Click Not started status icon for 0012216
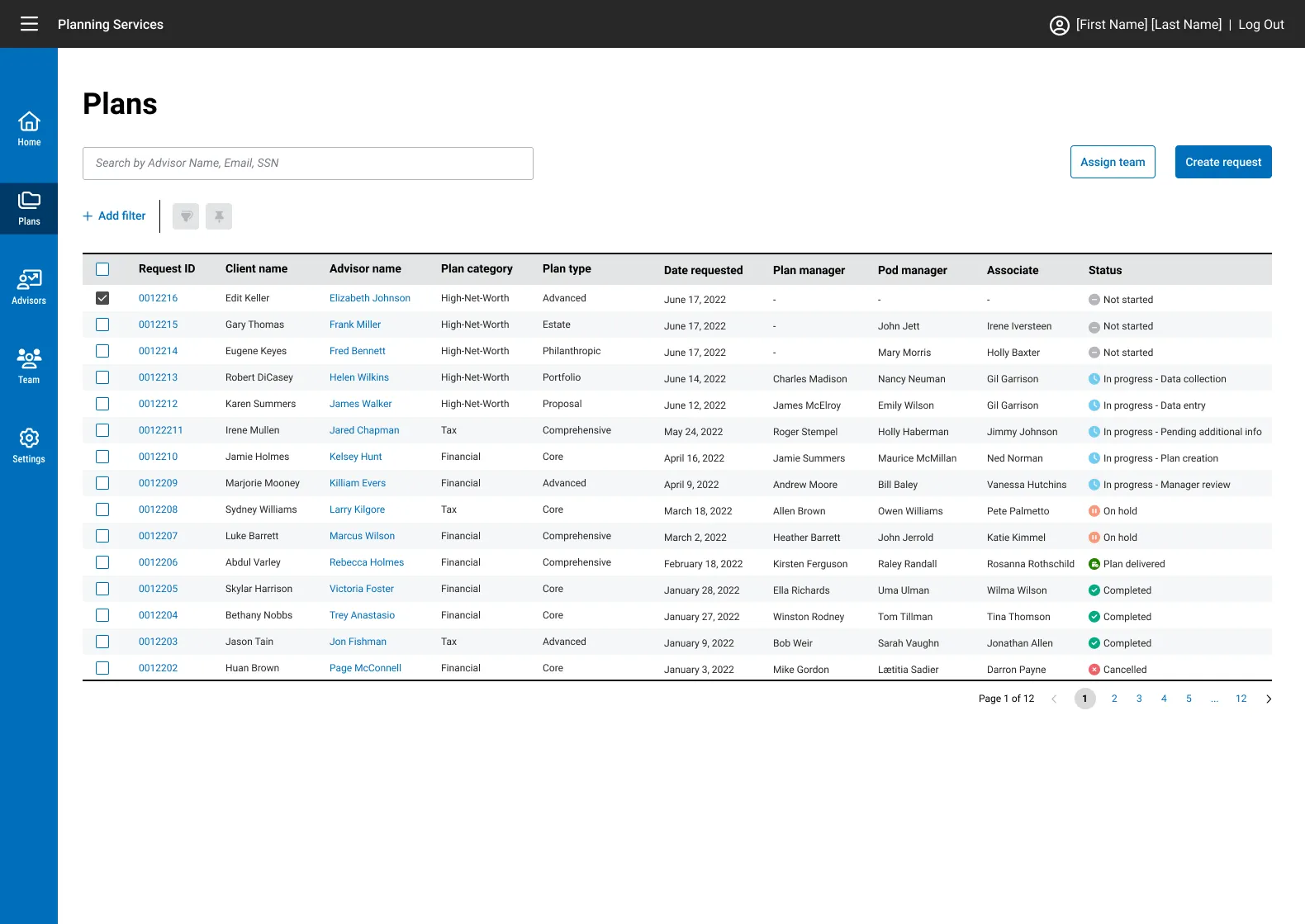1305x924 pixels. [1094, 300]
